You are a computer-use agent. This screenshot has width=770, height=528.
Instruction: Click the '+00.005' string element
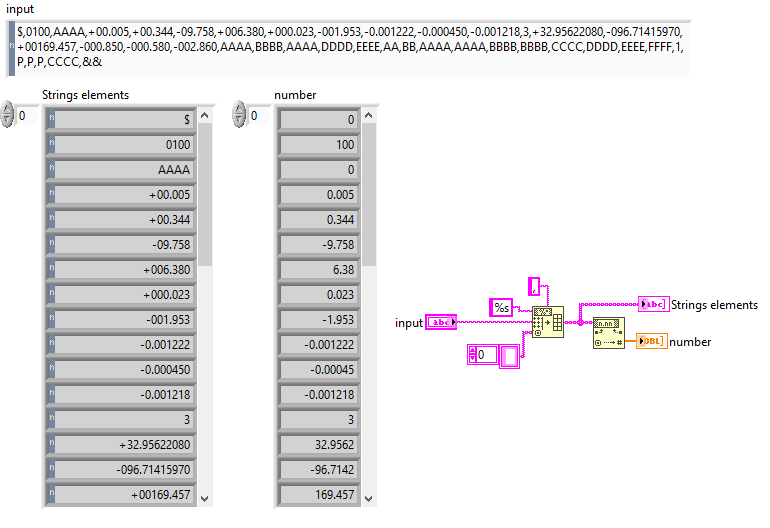click(121, 195)
